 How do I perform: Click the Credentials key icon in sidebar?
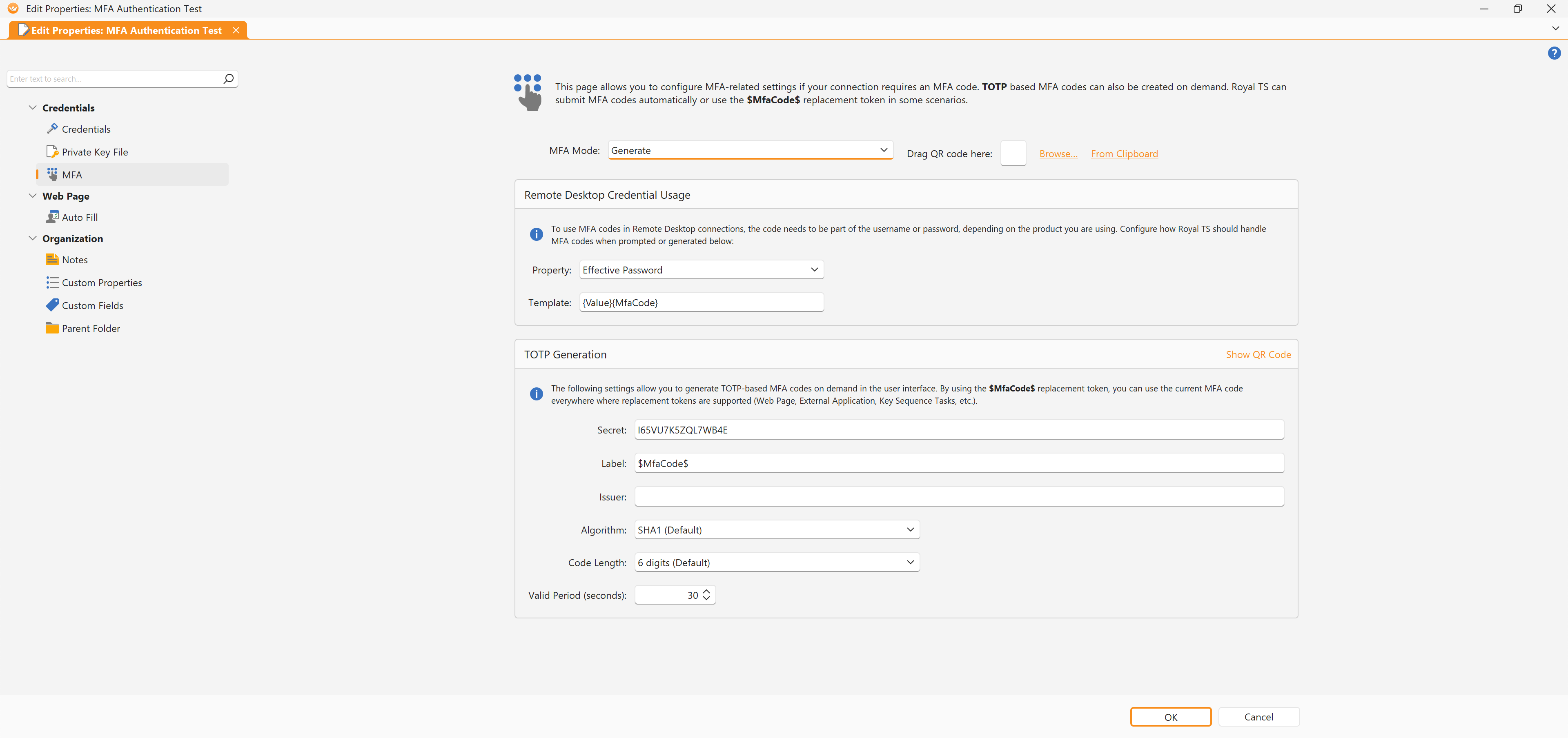point(52,129)
